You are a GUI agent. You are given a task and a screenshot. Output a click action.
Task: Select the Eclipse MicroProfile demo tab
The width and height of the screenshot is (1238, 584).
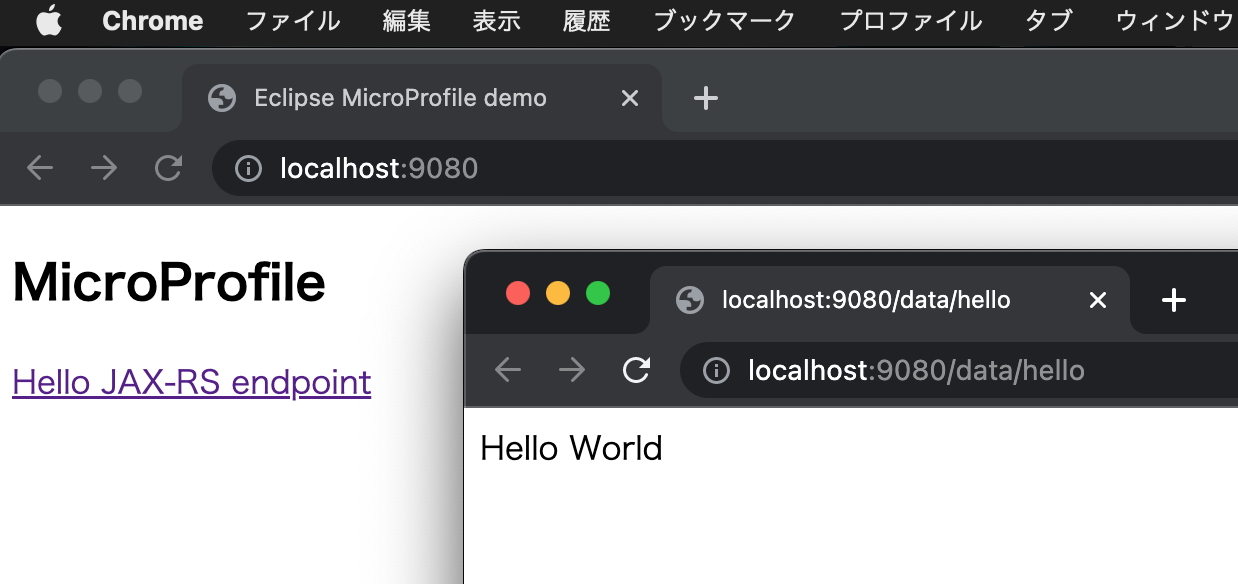click(422, 98)
